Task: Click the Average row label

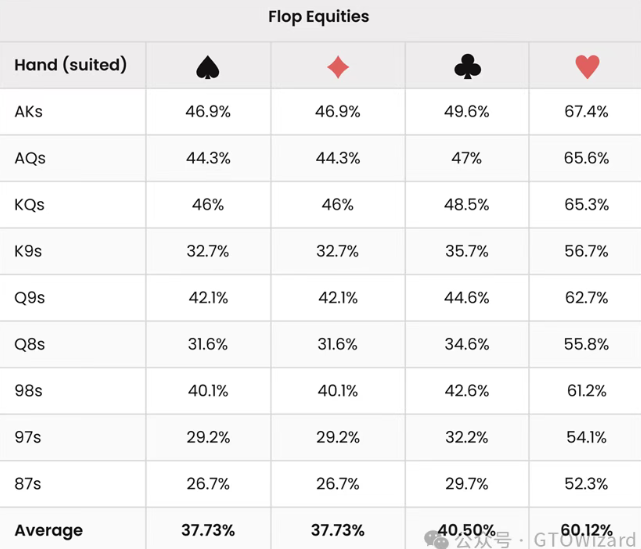Action: [48, 530]
